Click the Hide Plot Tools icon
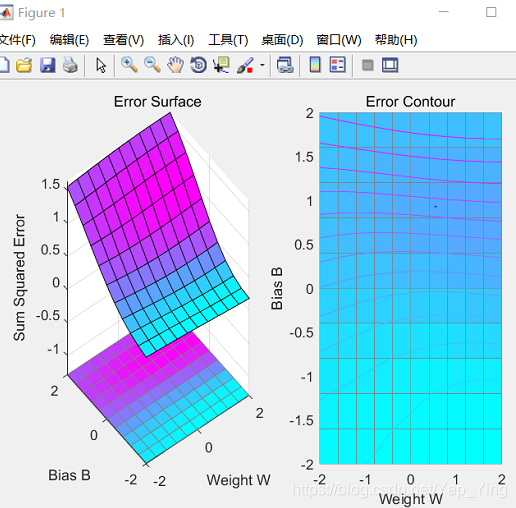 click(x=367, y=65)
